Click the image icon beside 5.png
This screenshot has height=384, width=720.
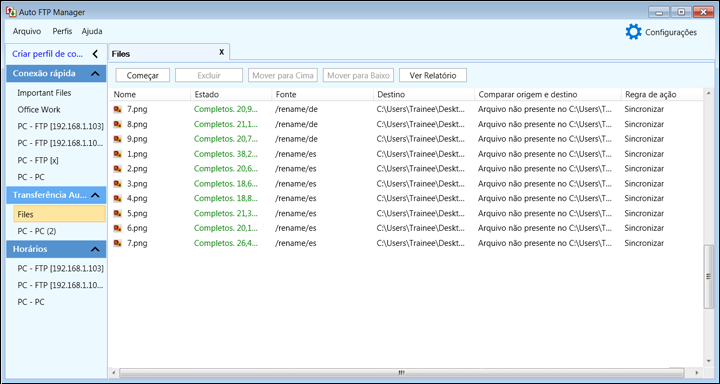[118, 214]
